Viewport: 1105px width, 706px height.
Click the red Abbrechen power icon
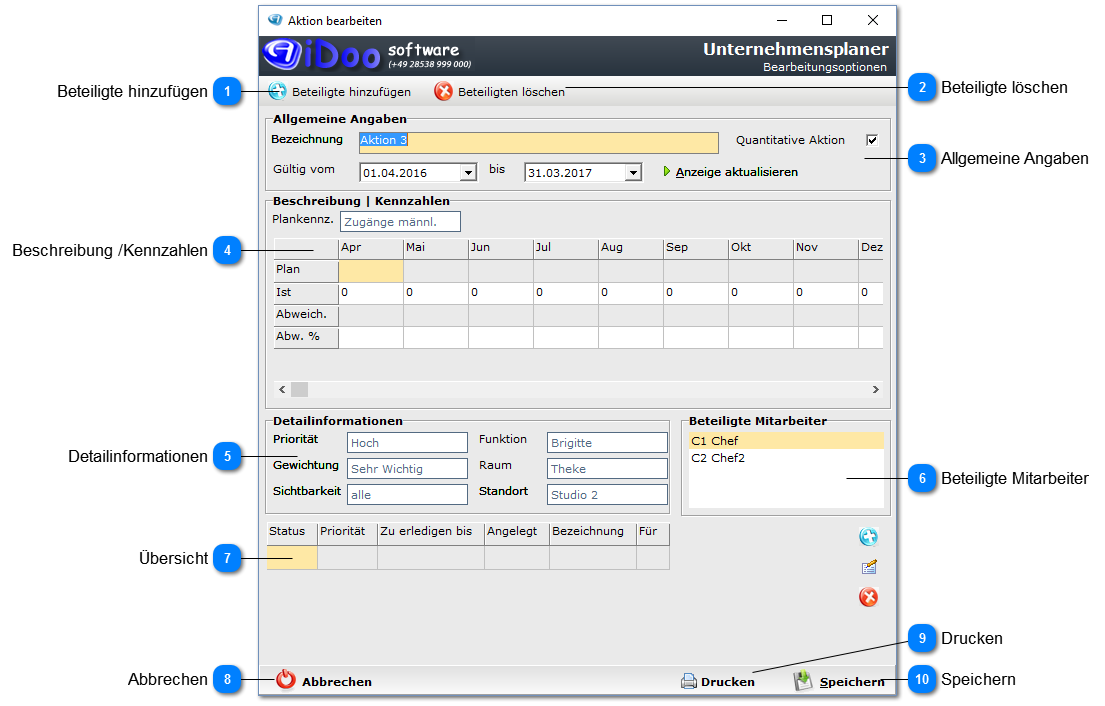pos(285,679)
